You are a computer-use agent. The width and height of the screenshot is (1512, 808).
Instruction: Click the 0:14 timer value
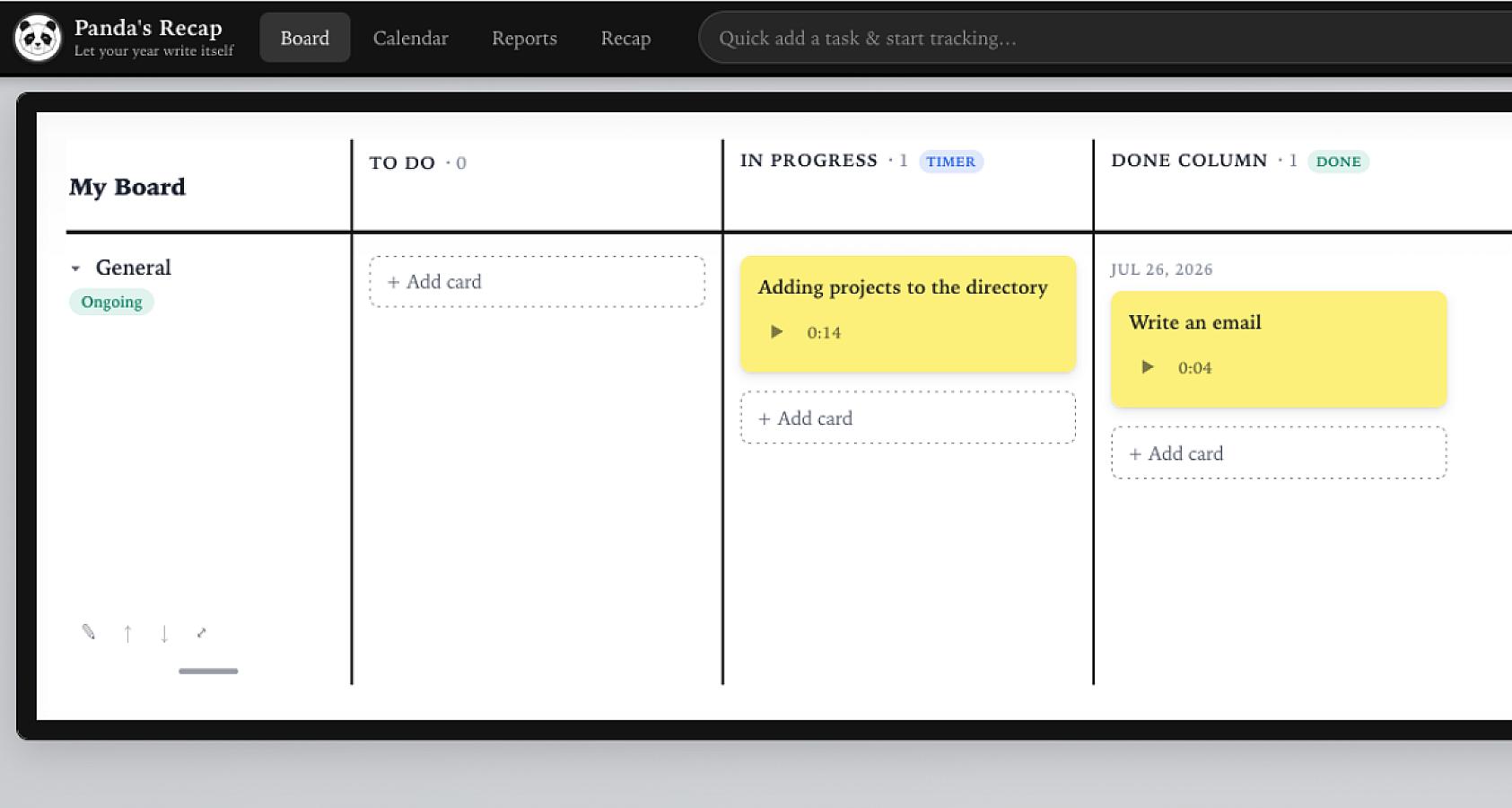(824, 333)
